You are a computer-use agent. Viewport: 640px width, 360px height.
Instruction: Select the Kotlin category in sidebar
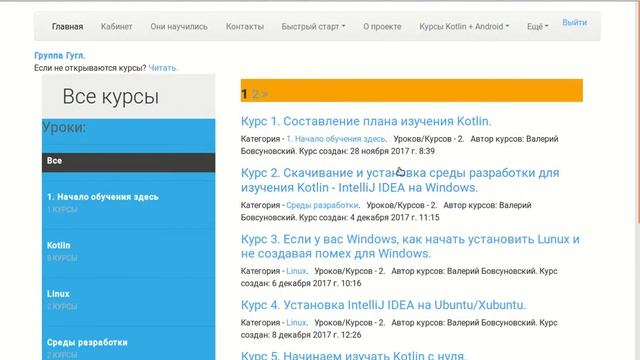58,245
